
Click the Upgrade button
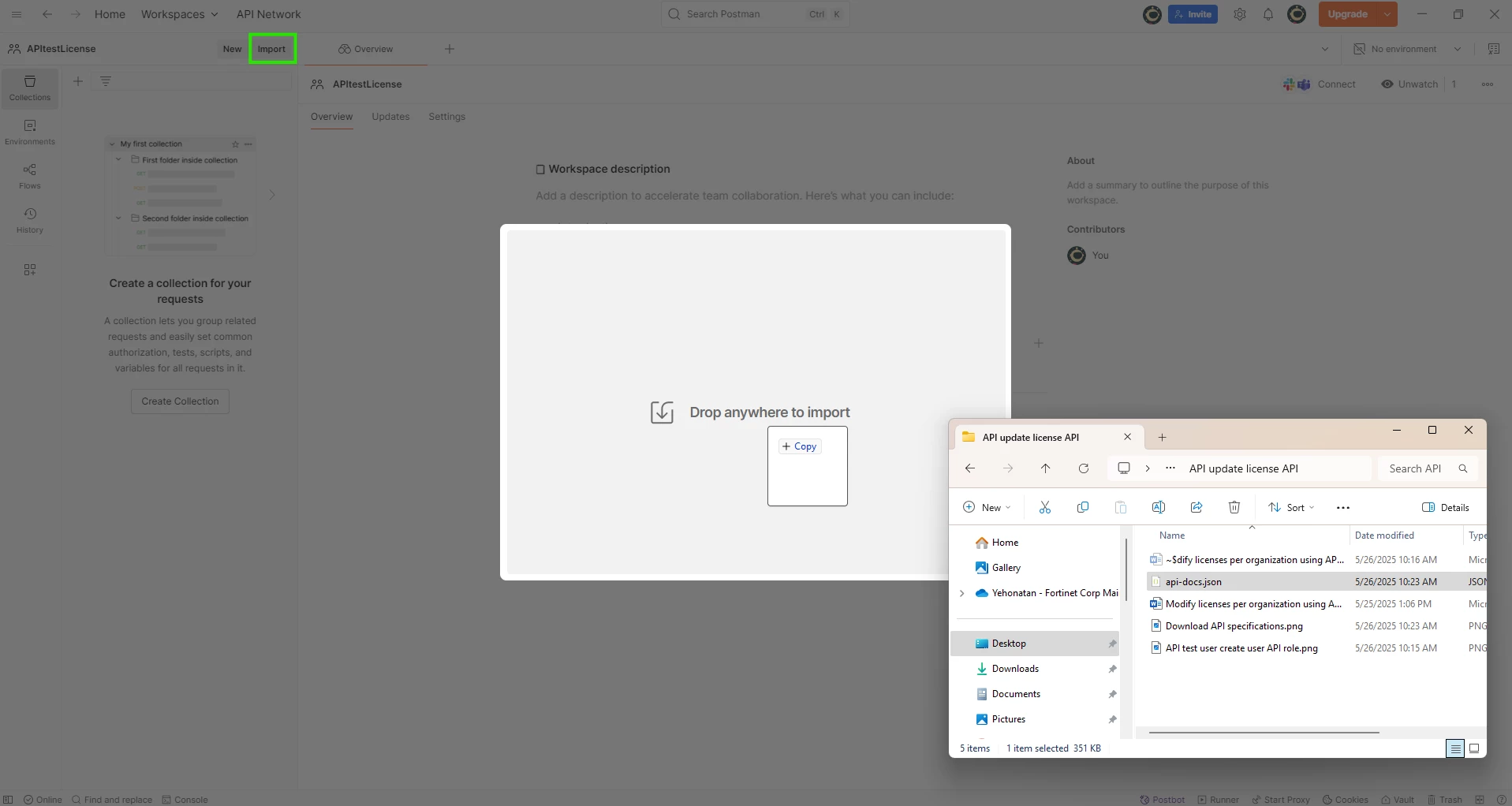[1348, 14]
